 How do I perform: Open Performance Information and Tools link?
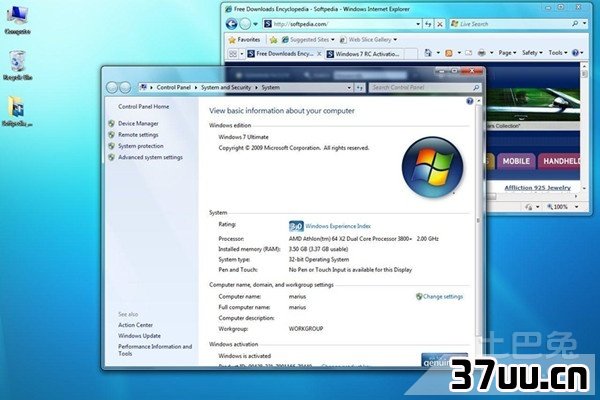point(155,350)
